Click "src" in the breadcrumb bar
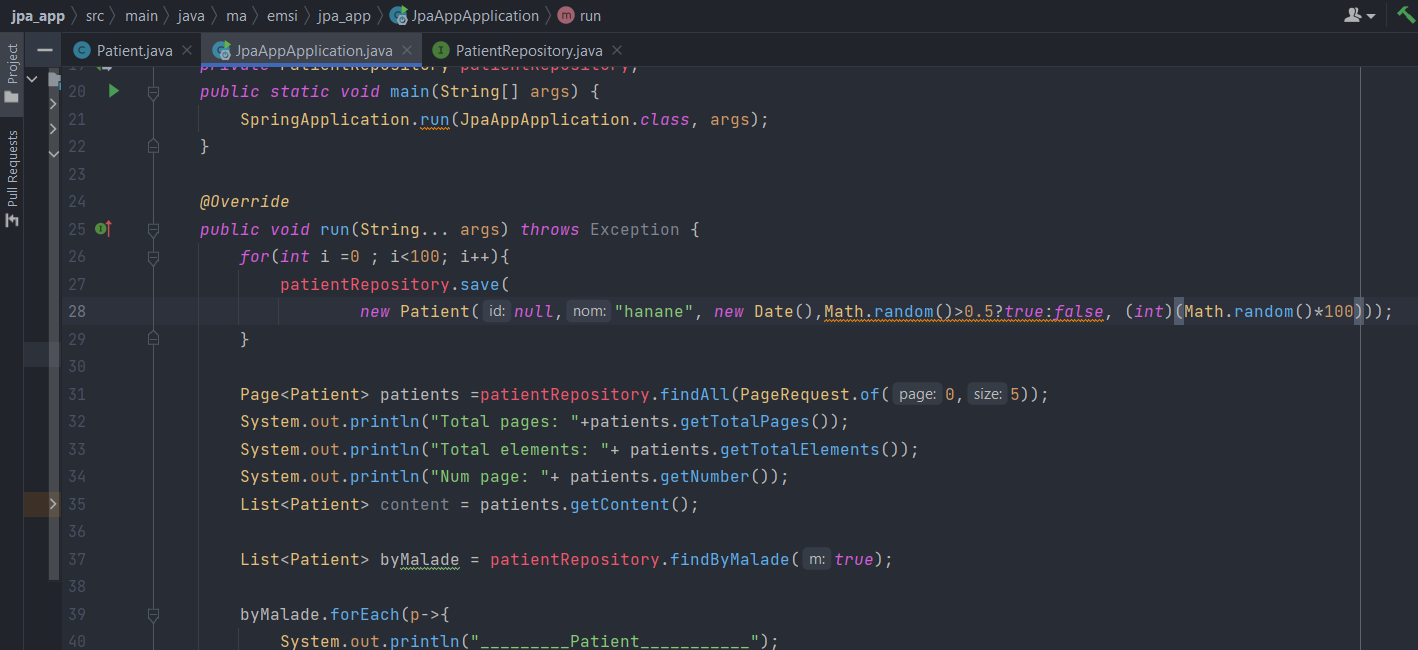This screenshot has width=1418, height=650. coord(94,15)
